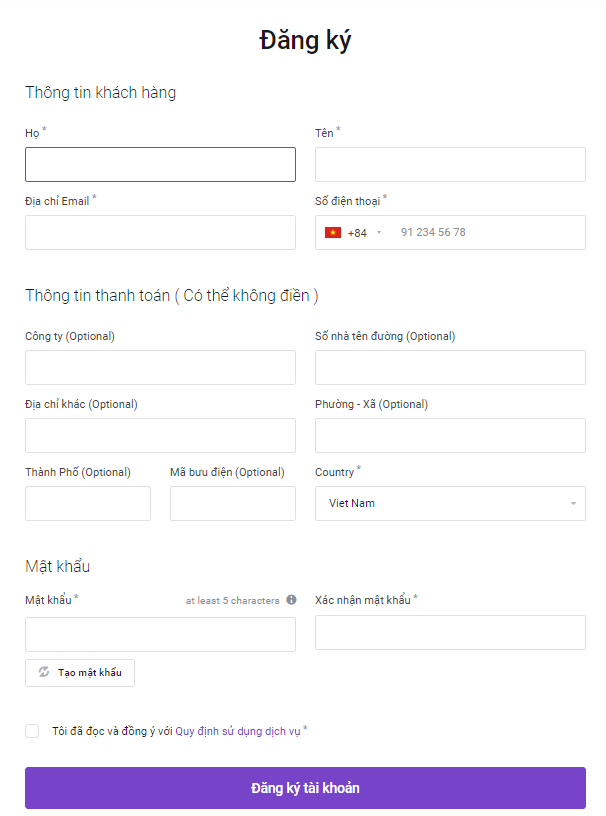Focus the Số nhà tên đường field
Viewport: 606px width, 816px height.
point(450,367)
